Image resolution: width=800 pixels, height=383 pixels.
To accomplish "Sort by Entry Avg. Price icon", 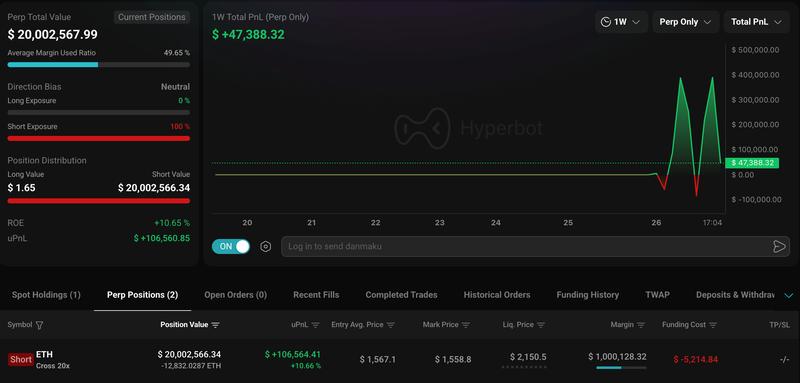I will [390, 325].
